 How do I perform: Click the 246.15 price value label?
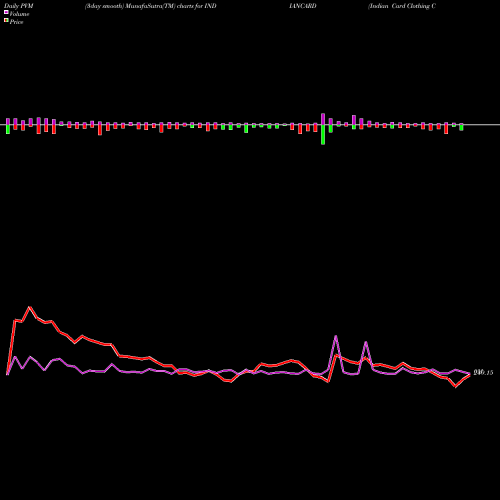[483, 373]
